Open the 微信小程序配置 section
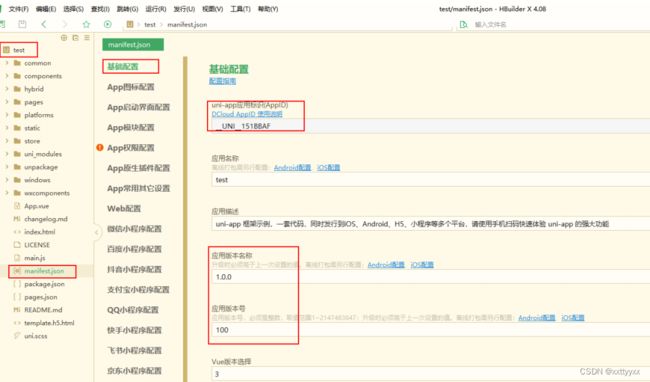 pos(134,229)
